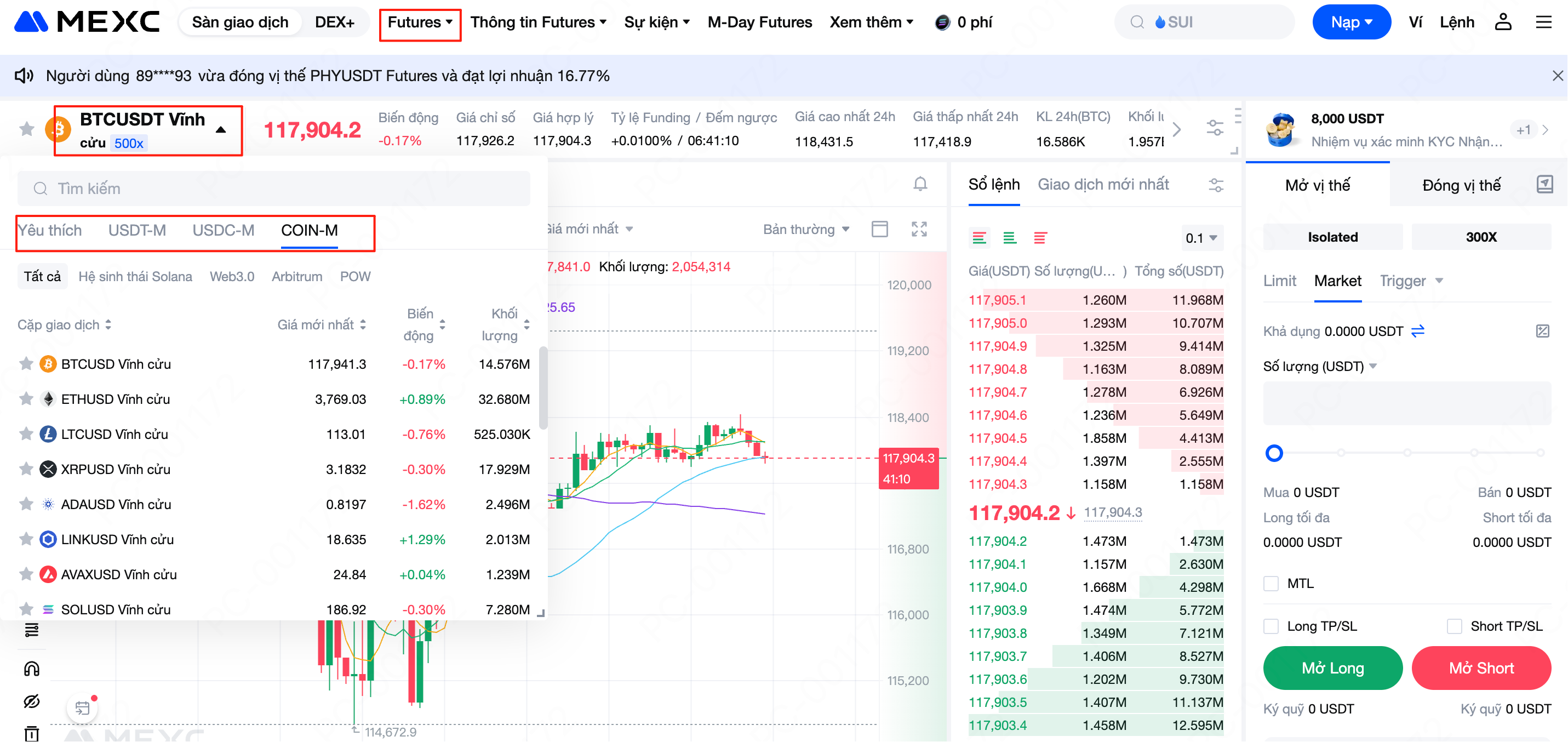
Task: Click the MEXC logo
Action: tap(87, 22)
